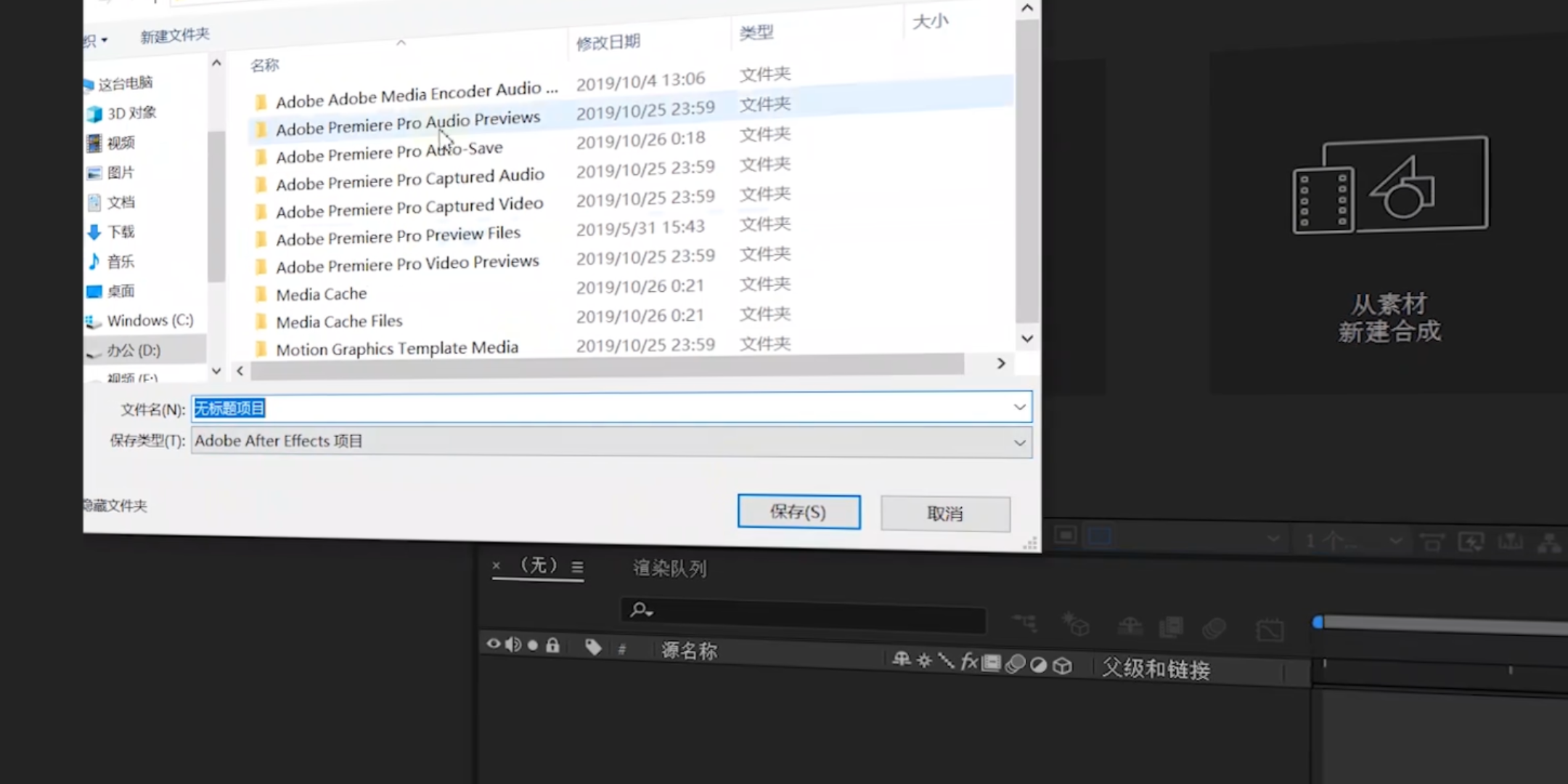Open the composition mini-flowchart in timeline
This screenshot has height=784, width=1568.
(x=1024, y=622)
